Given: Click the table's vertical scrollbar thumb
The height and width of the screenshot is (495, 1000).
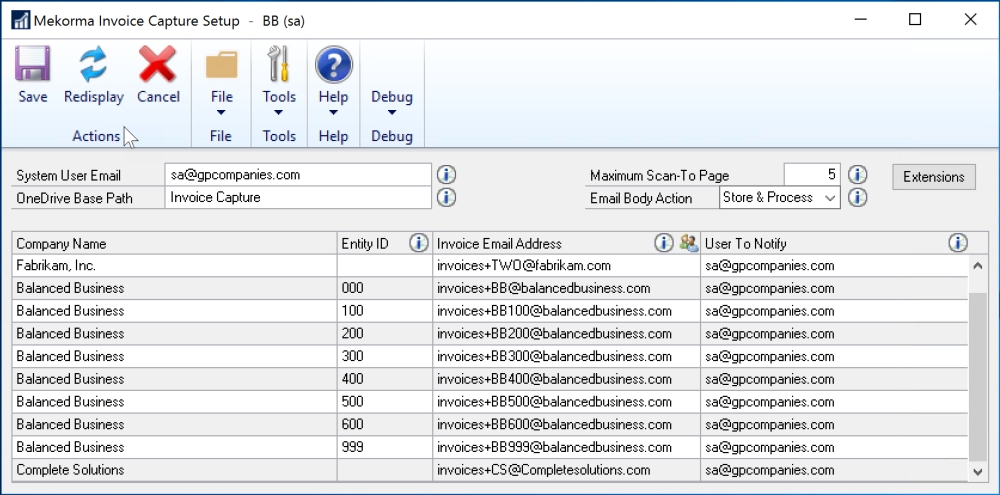Looking at the screenshot, I should click(x=978, y=376).
